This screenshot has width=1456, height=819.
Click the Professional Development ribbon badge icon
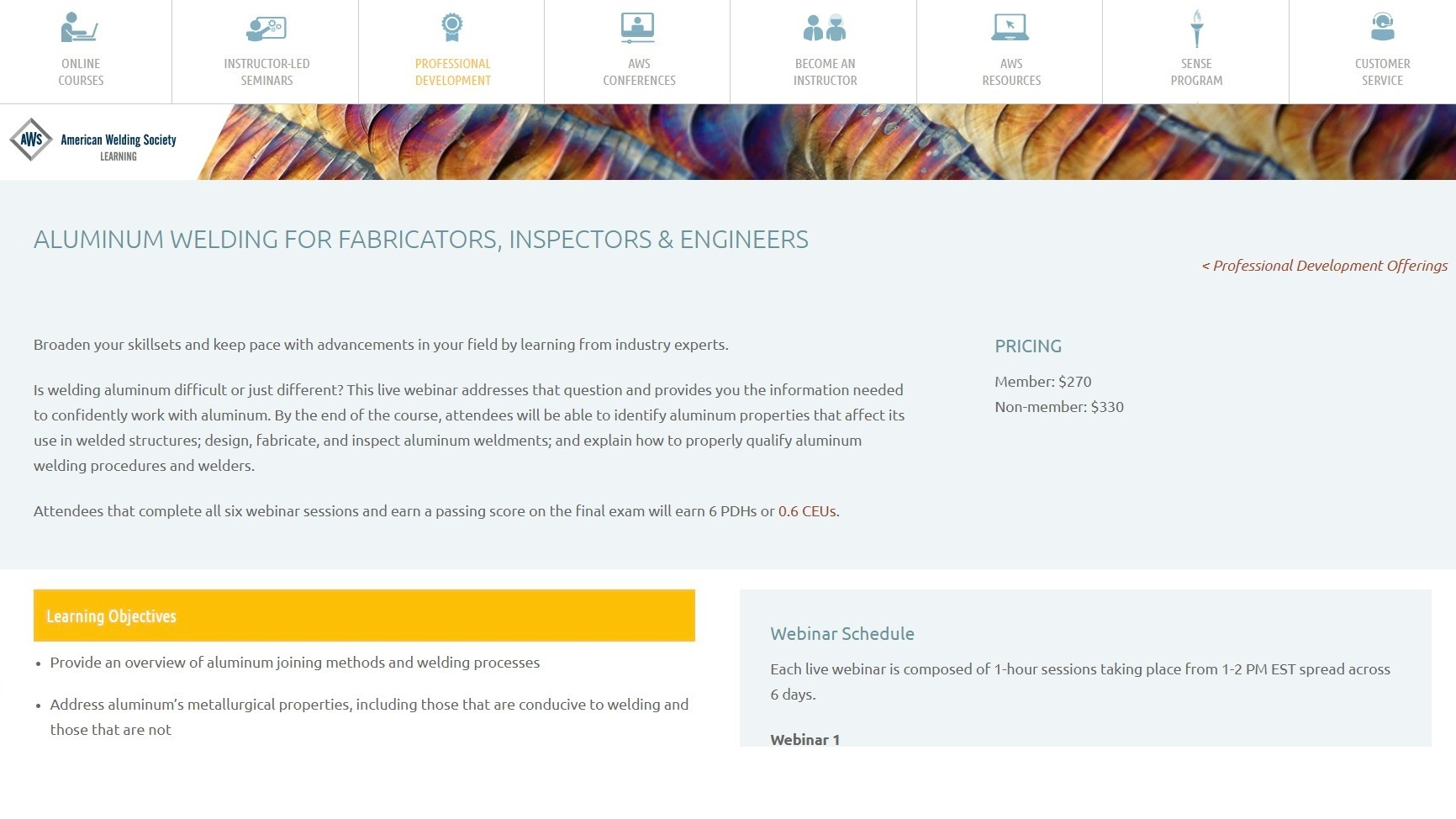click(x=452, y=28)
